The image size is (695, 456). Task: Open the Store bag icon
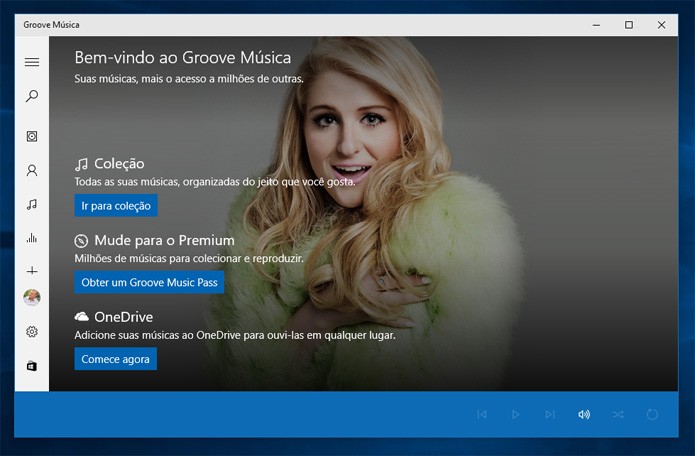(32, 366)
